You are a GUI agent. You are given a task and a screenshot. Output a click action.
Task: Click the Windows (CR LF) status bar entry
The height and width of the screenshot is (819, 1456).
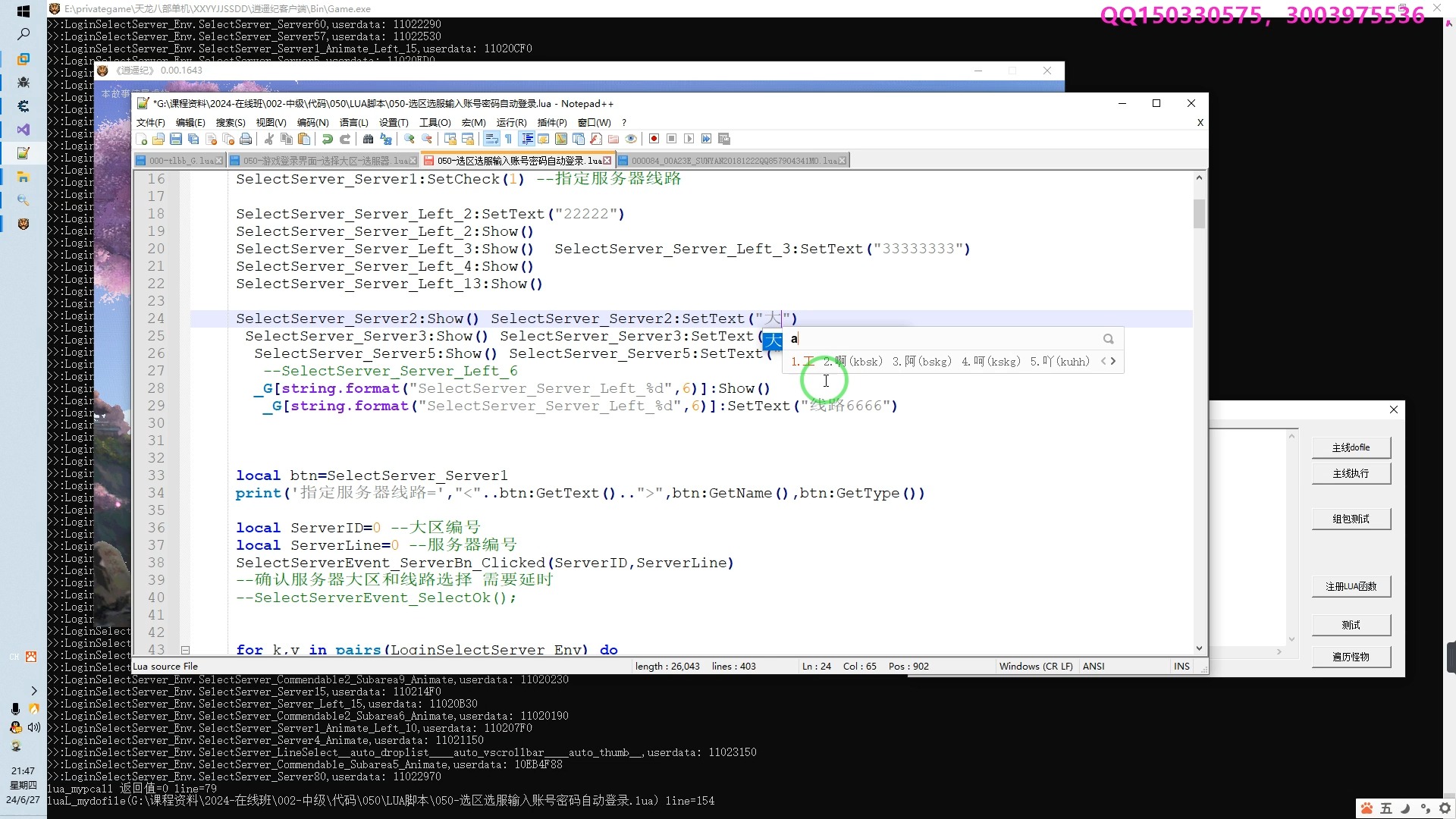click(1036, 666)
